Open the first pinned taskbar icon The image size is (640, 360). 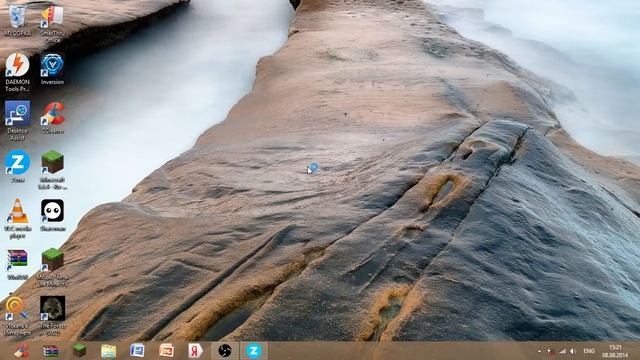(21, 351)
